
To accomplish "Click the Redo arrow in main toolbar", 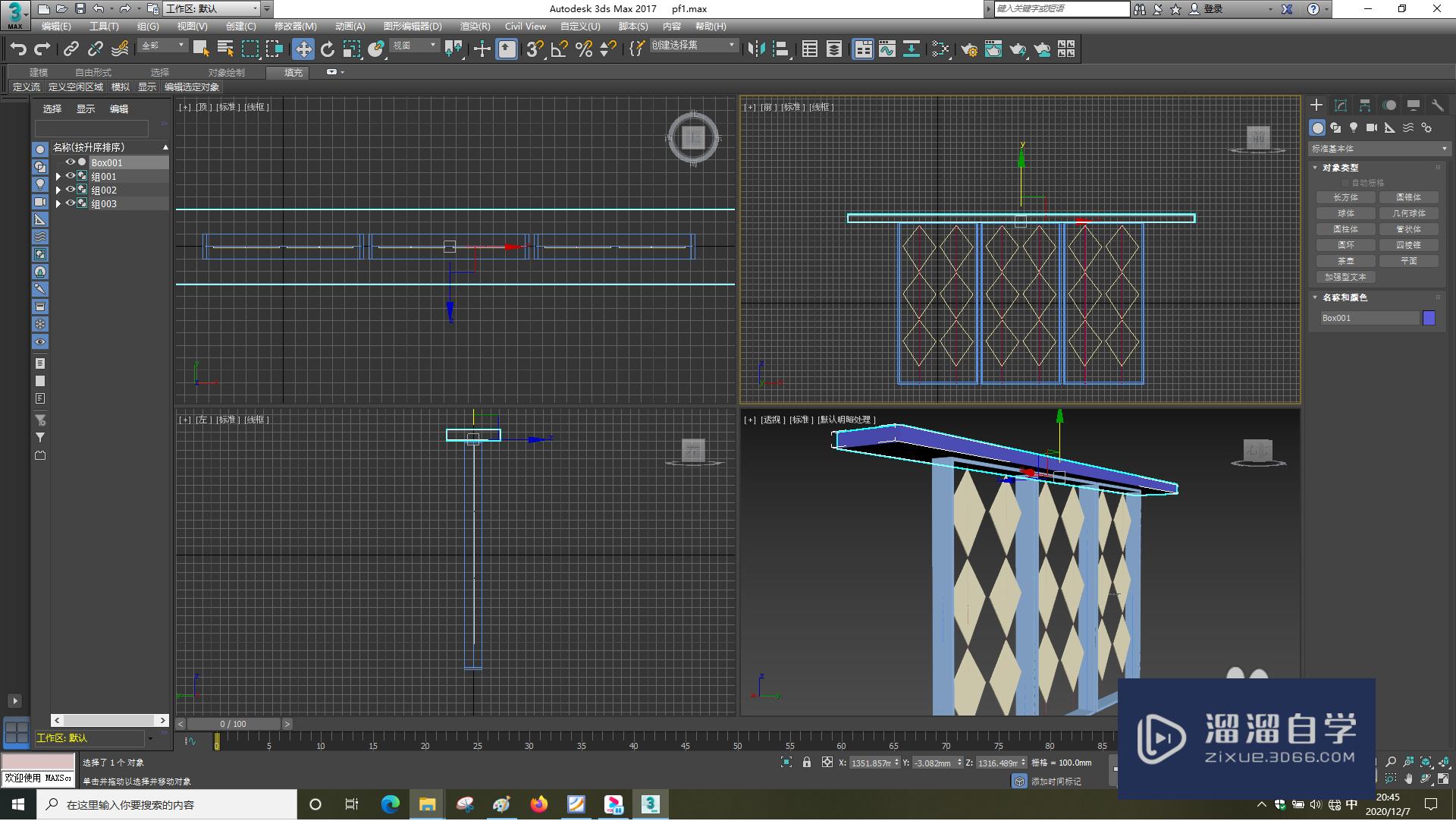I will point(42,49).
